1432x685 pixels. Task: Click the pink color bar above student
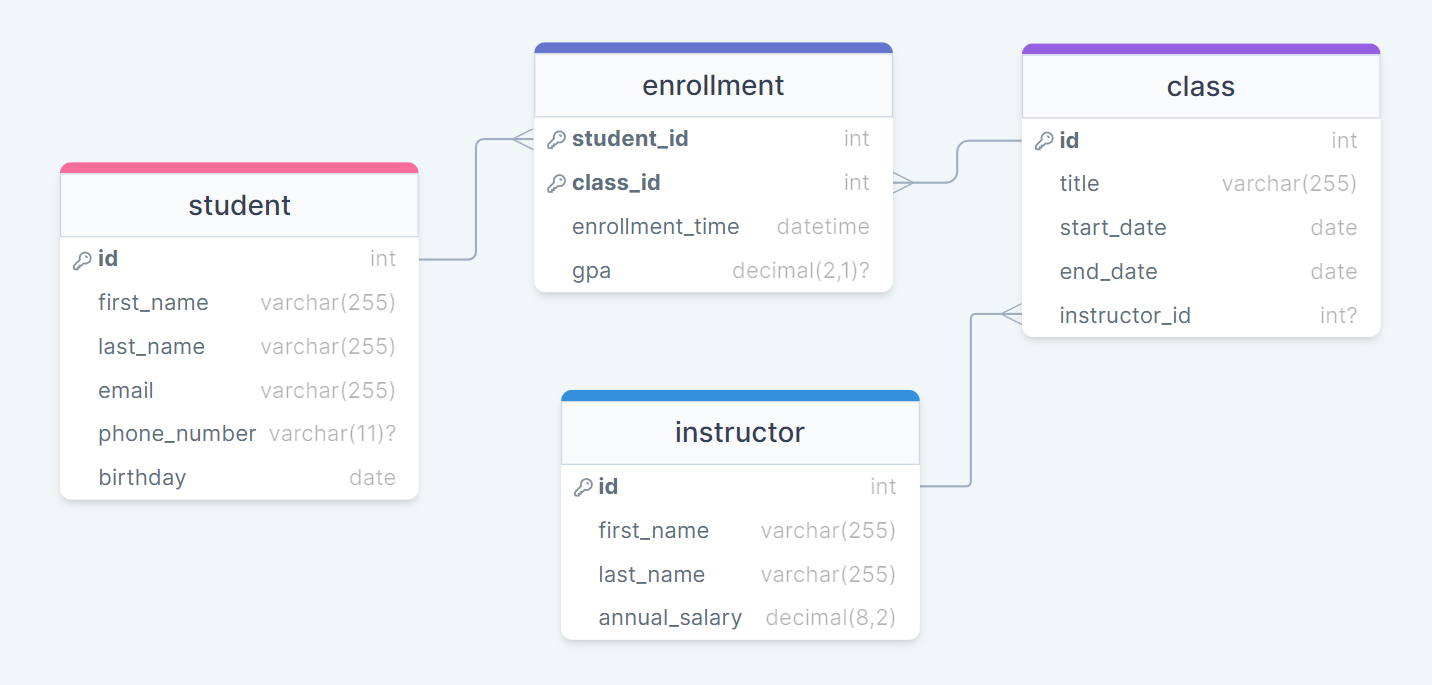[x=239, y=168]
